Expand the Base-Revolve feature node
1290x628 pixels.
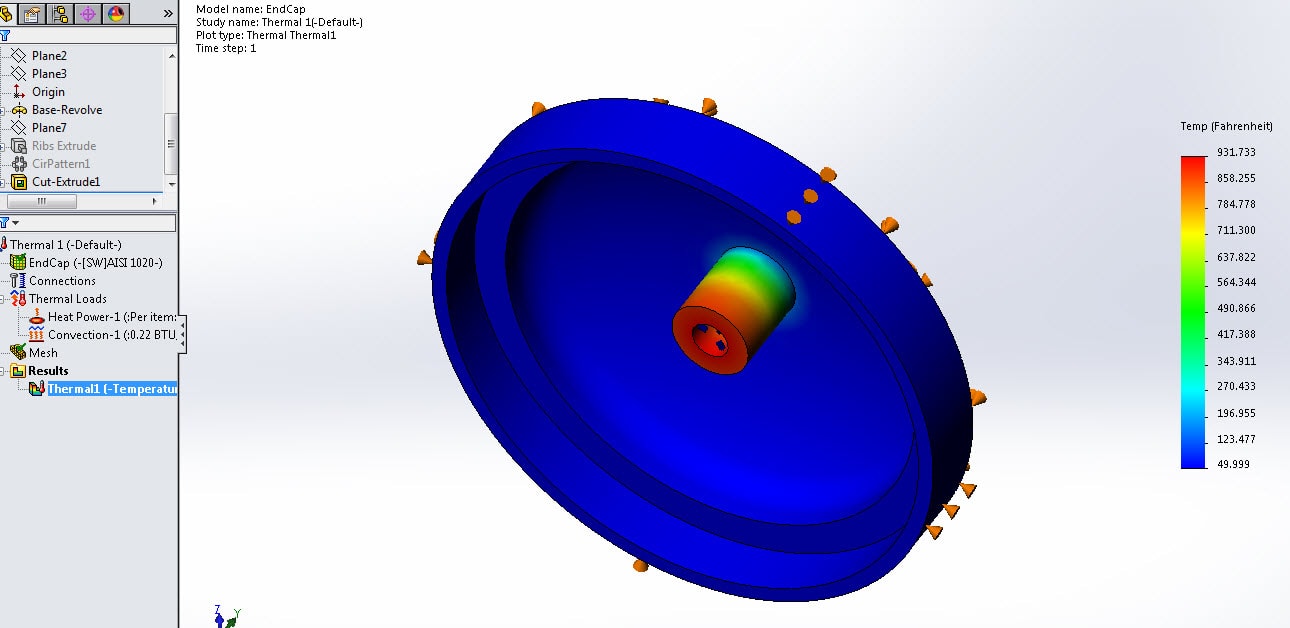[x=3, y=110]
